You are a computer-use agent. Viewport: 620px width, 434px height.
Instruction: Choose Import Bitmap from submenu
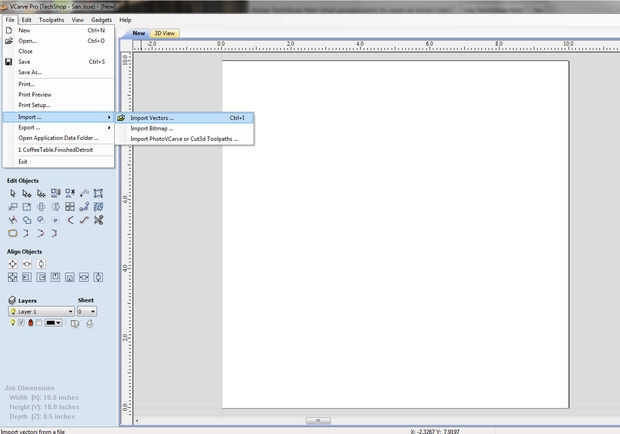[185, 128]
